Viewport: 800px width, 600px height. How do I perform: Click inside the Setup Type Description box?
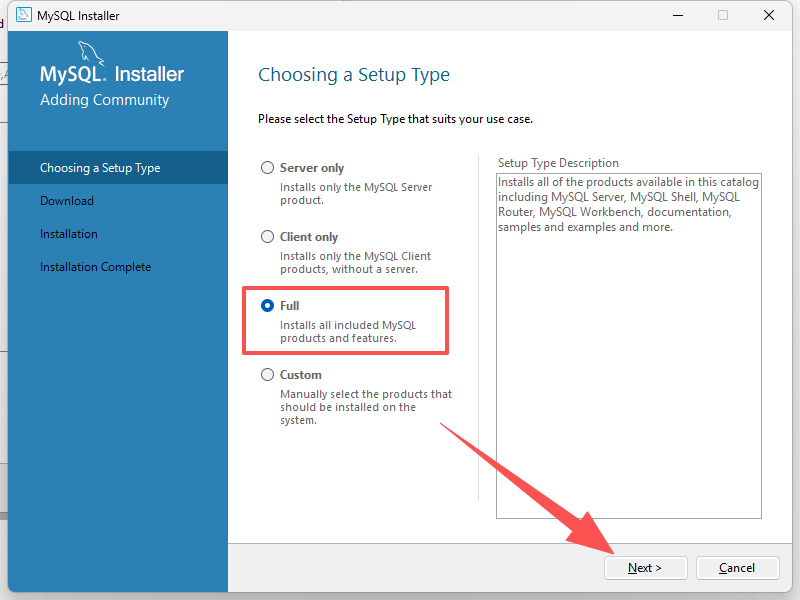tap(628, 370)
